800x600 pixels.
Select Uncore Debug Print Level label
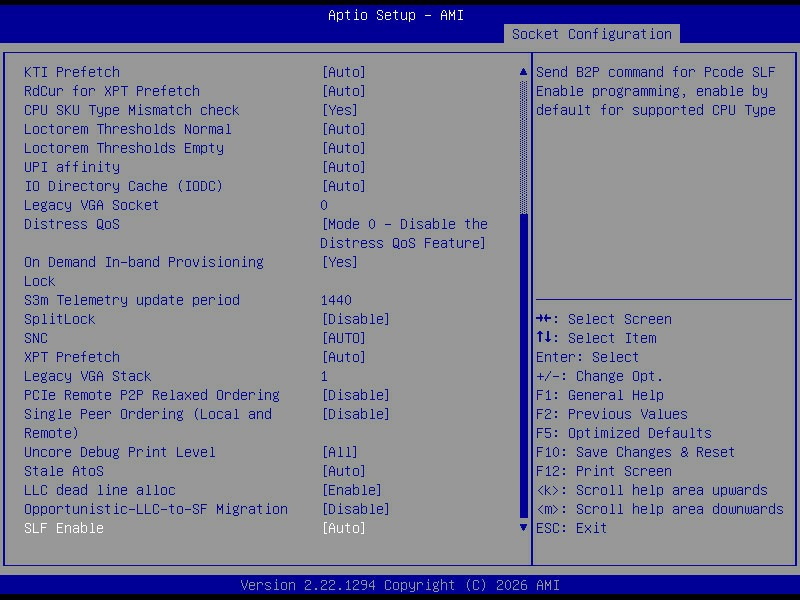(120, 452)
